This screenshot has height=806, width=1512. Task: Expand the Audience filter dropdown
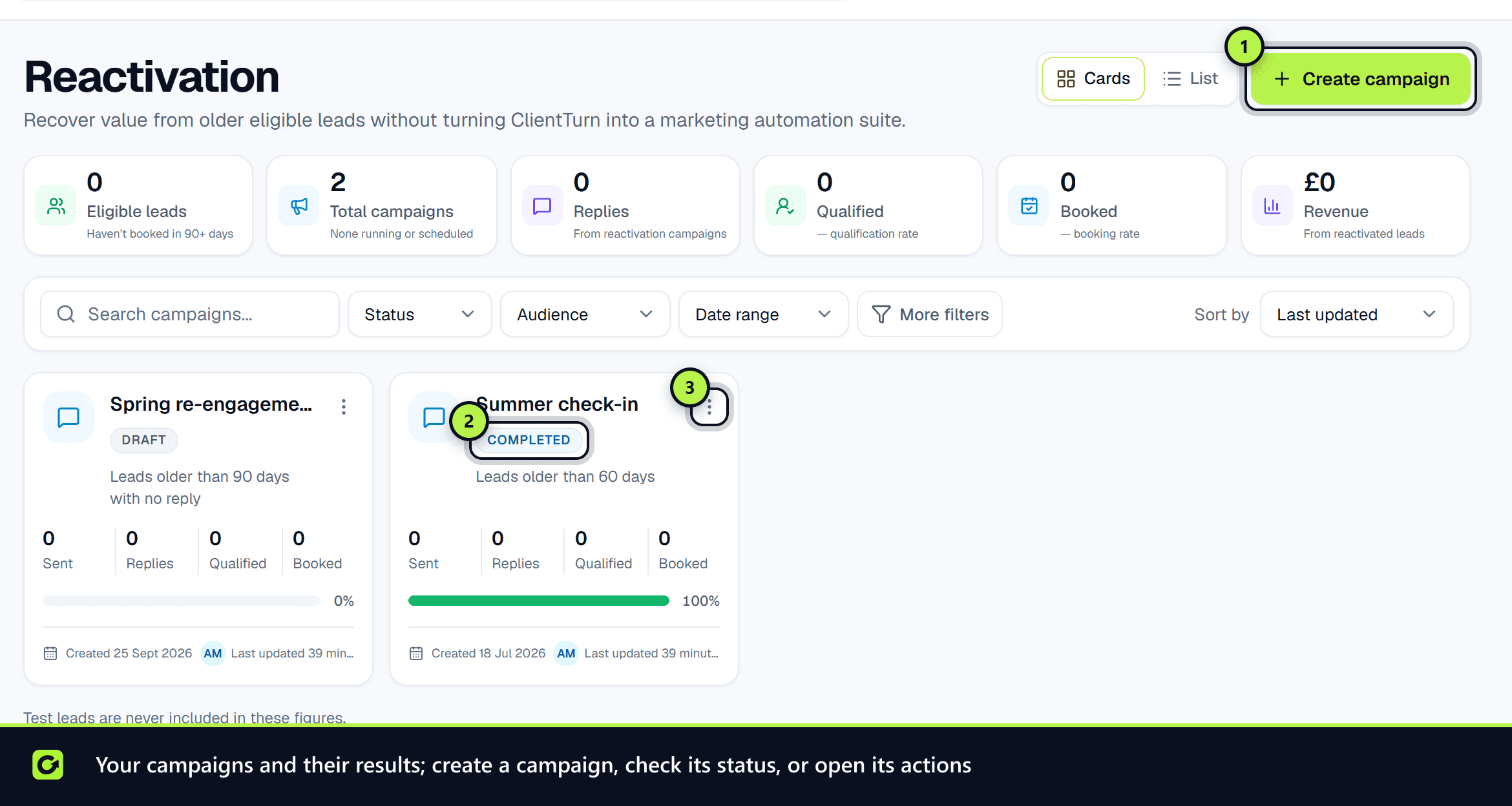585,314
